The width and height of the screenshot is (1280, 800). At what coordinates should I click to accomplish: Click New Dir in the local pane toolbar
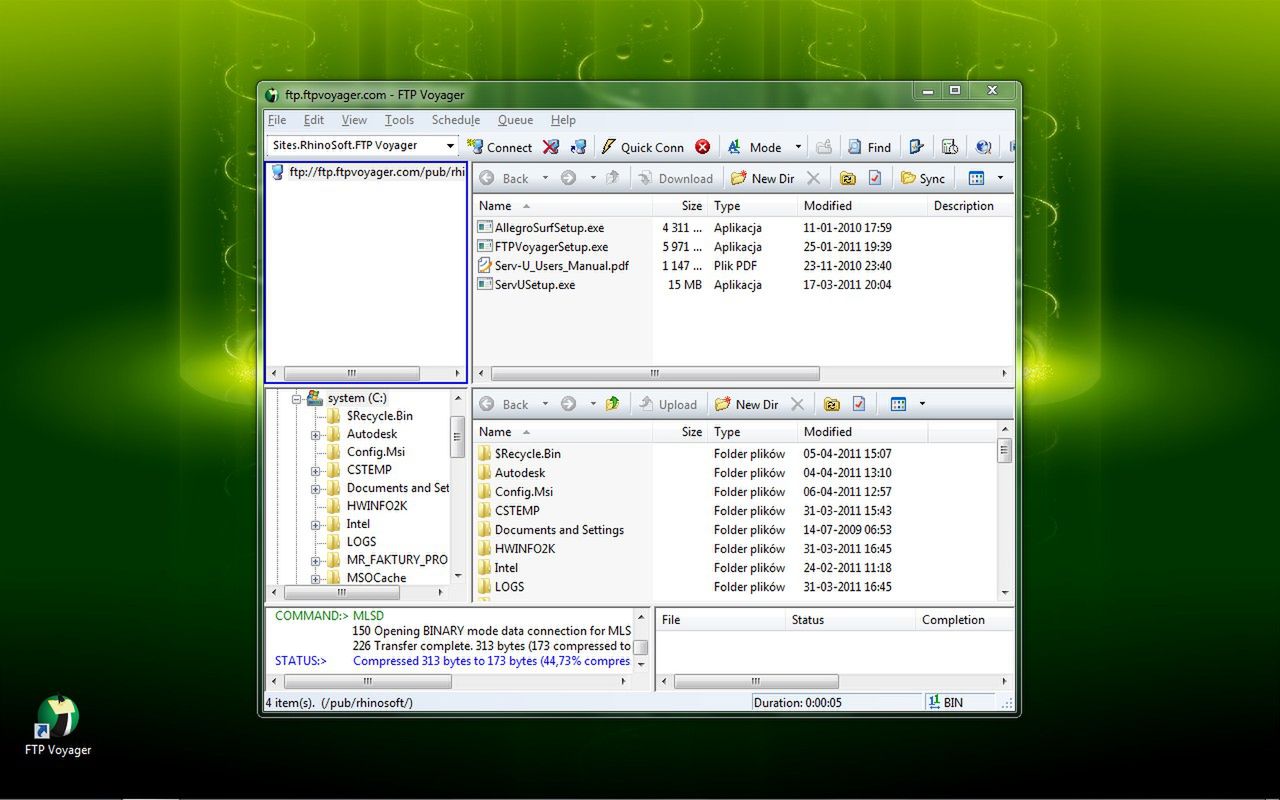click(746, 404)
